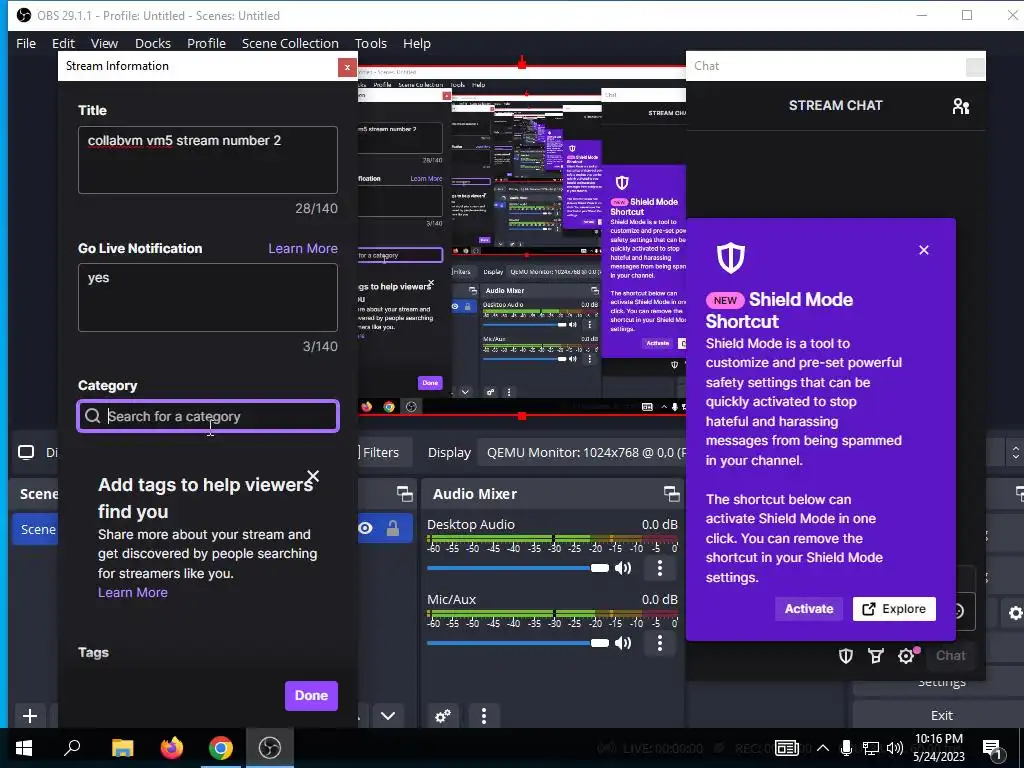Open the Scene Collection menu
Viewport: 1024px width, 768px height.
(290, 43)
